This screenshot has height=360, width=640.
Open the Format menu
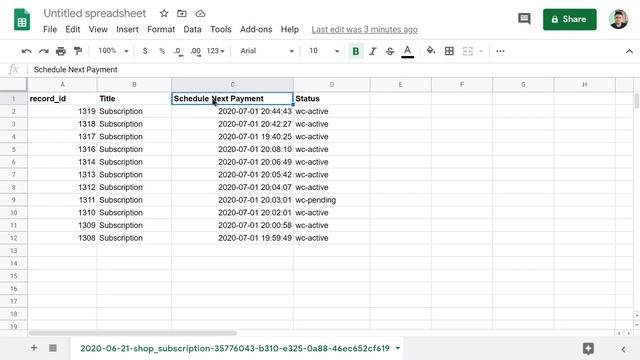click(x=161, y=29)
